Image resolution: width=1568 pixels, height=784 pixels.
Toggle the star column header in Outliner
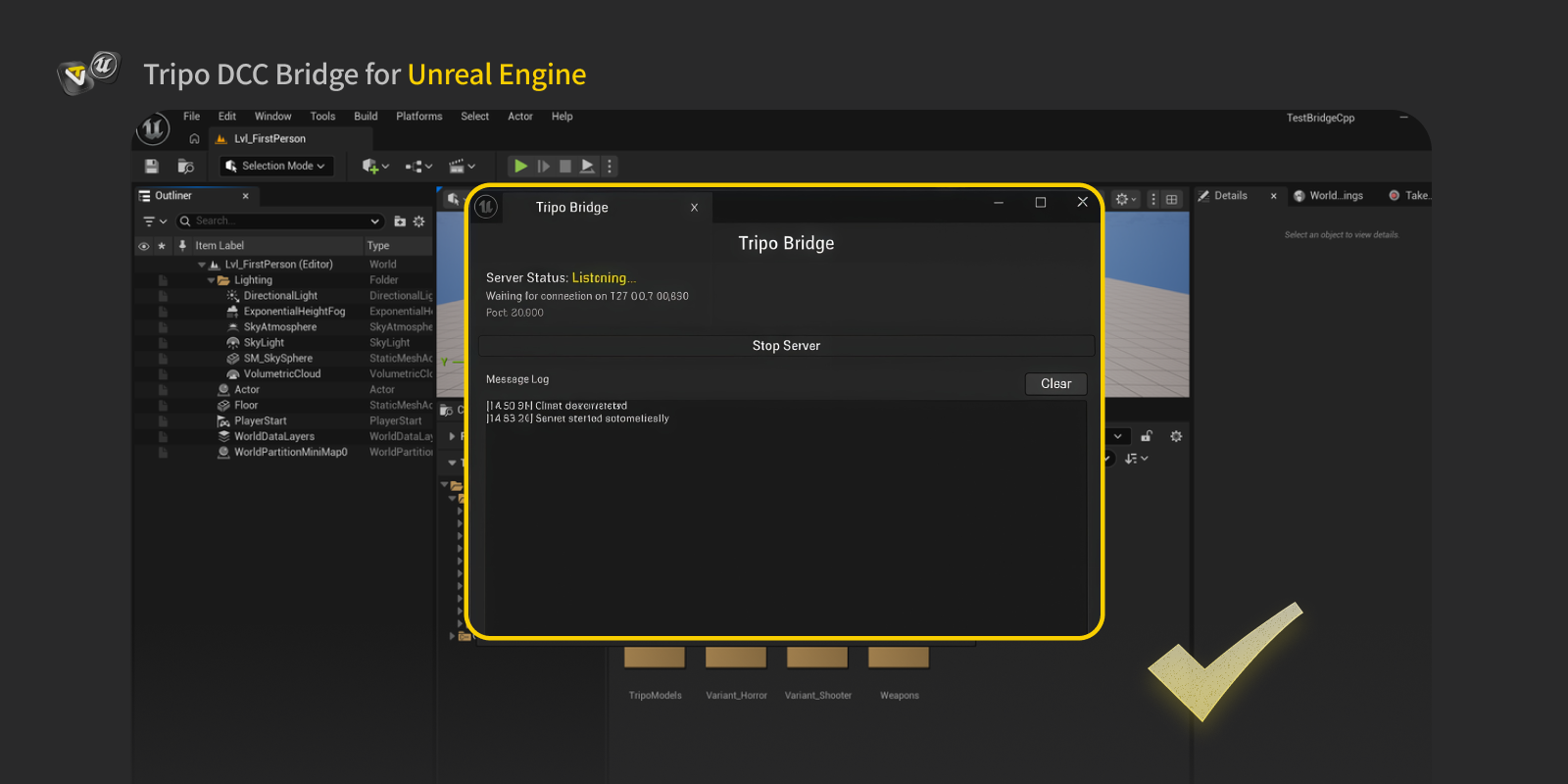[162, 246]
